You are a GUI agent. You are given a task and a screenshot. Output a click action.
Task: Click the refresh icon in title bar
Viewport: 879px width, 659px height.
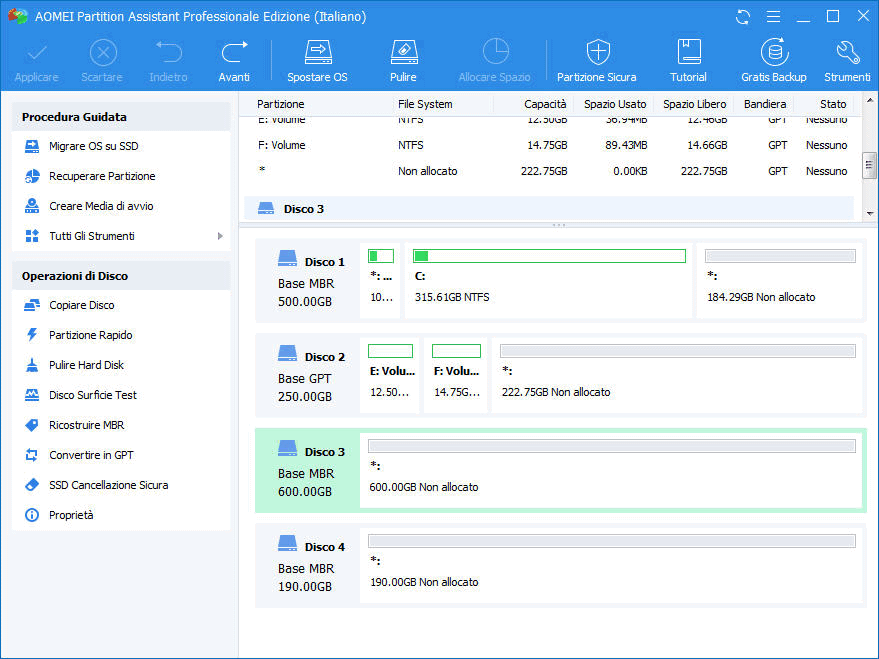pyautogui.click(x=743, y=17)
